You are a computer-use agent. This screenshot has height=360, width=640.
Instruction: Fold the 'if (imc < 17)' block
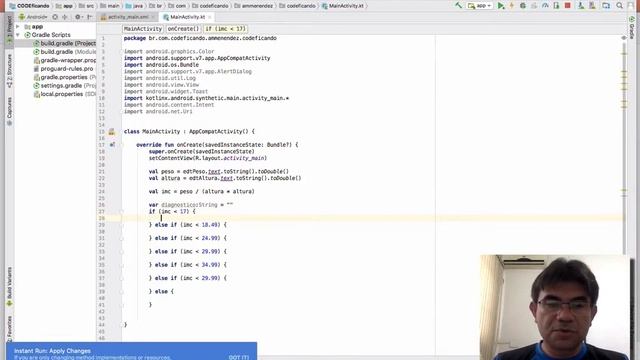pos(121,212)
